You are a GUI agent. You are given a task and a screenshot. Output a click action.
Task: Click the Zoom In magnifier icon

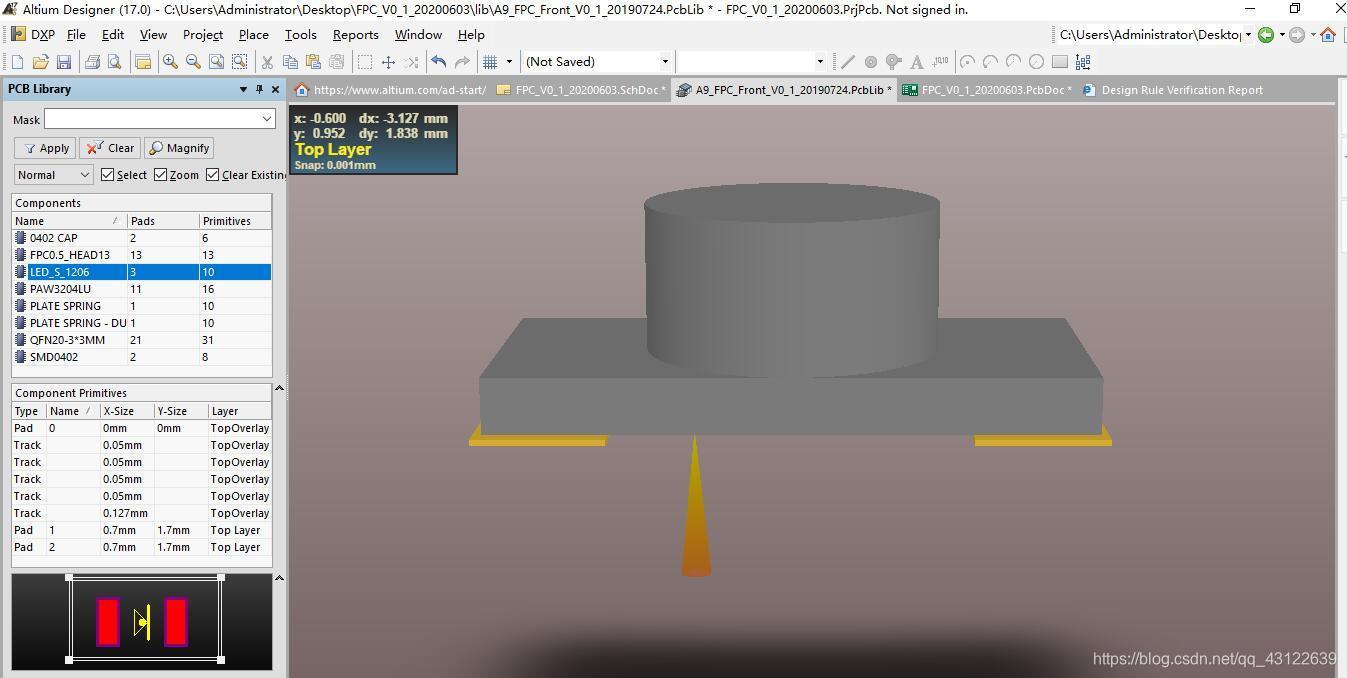coord(170,62)
